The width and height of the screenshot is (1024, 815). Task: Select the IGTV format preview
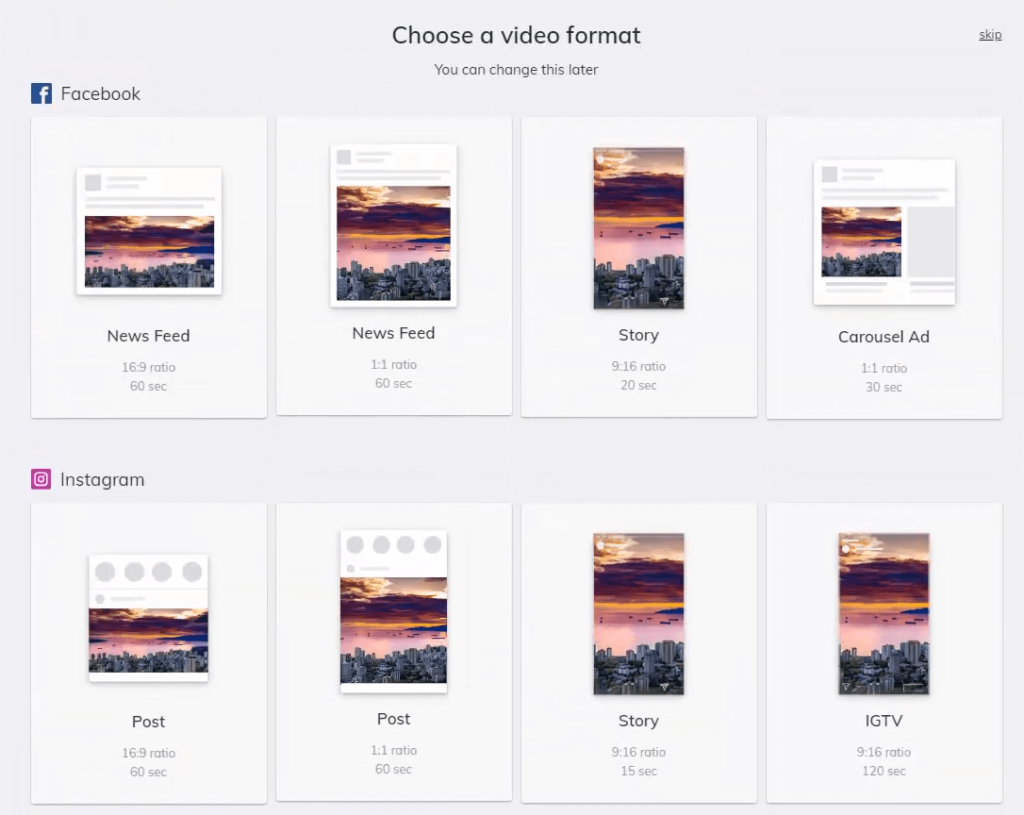tap(884, 614)
